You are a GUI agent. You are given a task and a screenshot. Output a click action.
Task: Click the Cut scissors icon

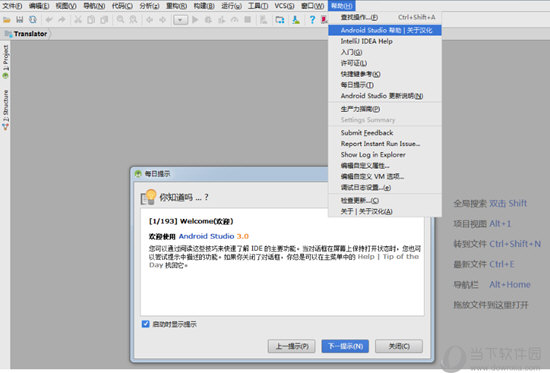(78, 20)
